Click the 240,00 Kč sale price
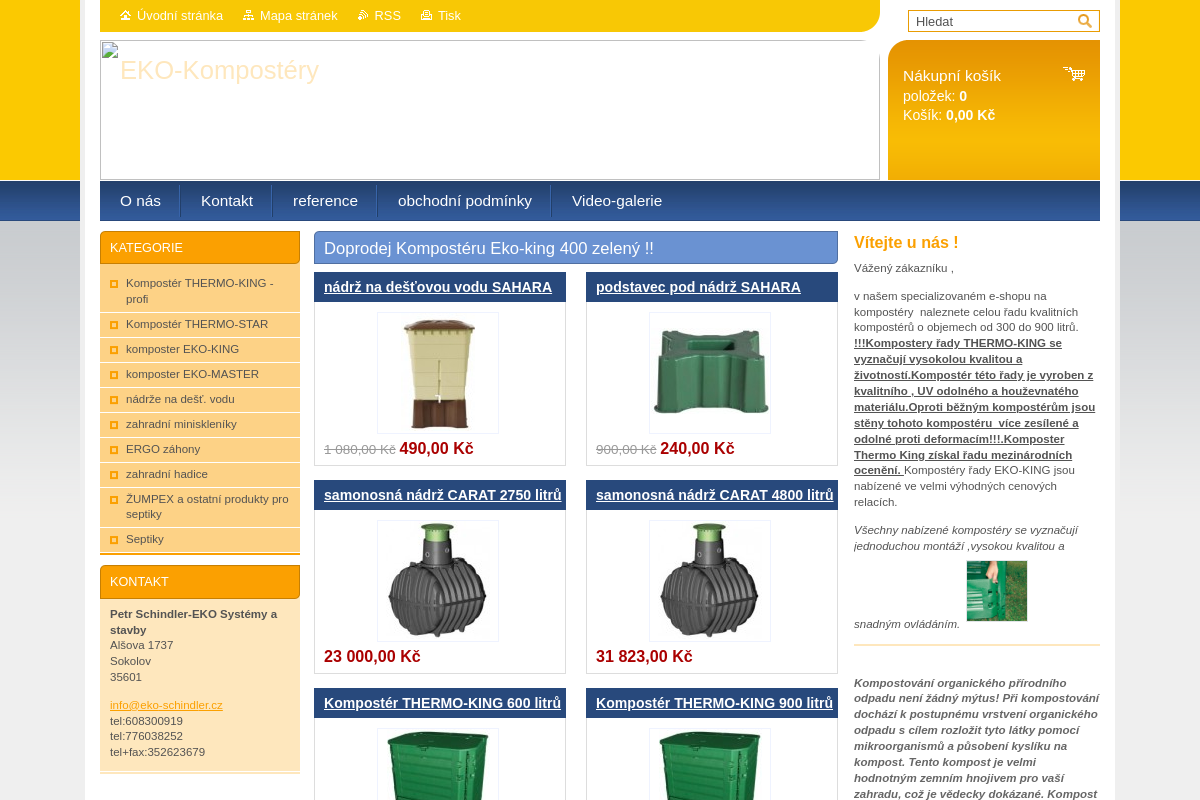Screen dimensions: 1200x800 [x=697, y=449]
